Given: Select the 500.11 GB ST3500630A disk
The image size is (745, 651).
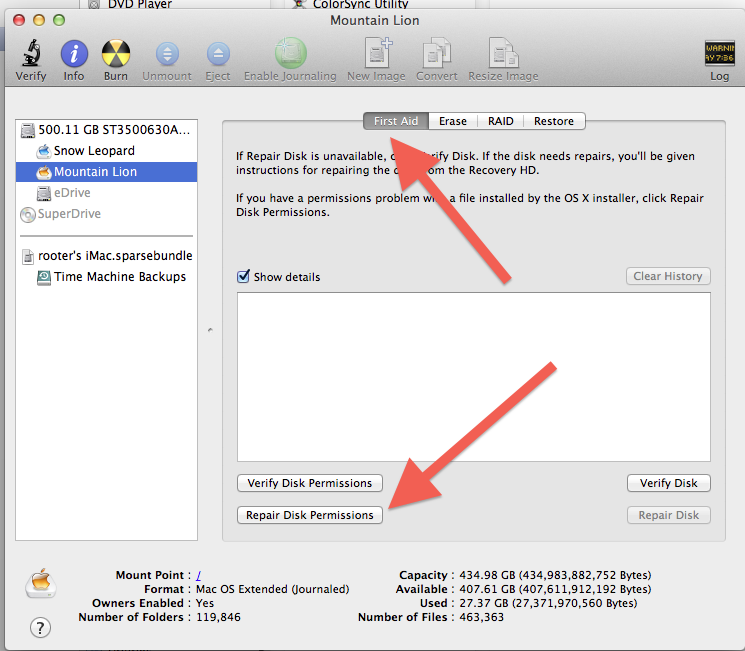Looking at the screenshot, I should click(x=106, y=130).
